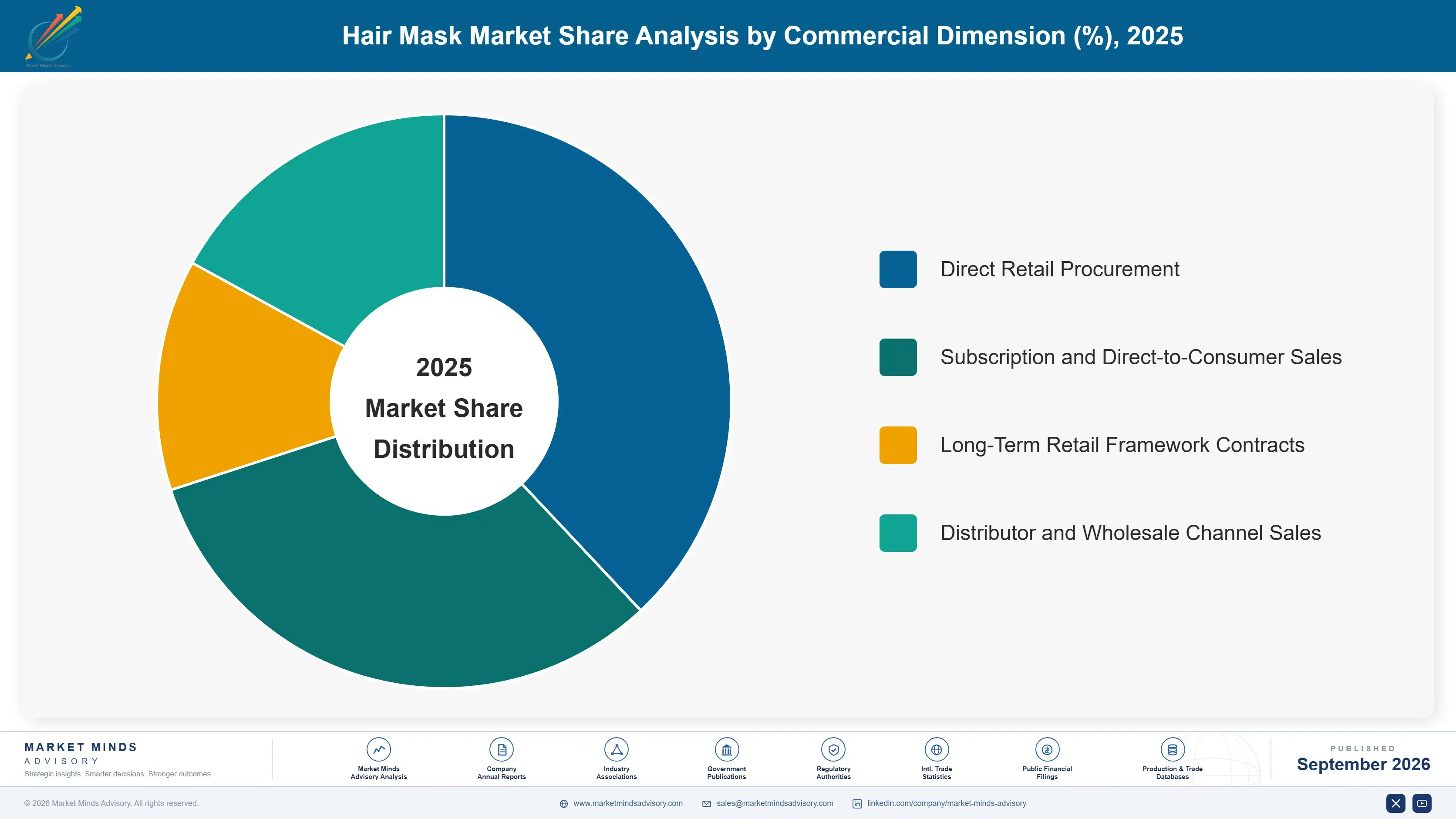Click the Direct Retail Procurement legend label
The image size is (1456, 819).
coord(1060,269)
